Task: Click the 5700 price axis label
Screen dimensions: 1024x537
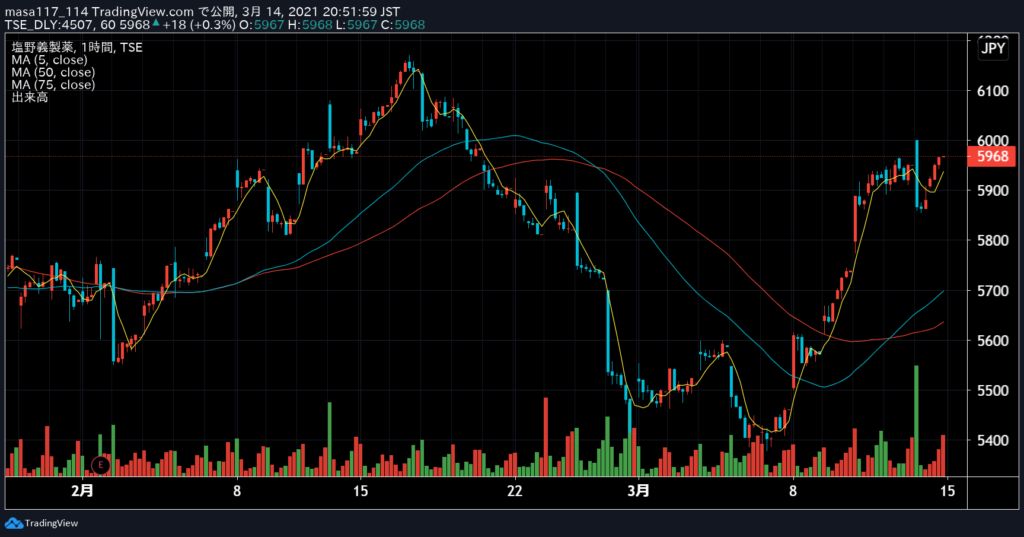Action: tap(993, 291)
